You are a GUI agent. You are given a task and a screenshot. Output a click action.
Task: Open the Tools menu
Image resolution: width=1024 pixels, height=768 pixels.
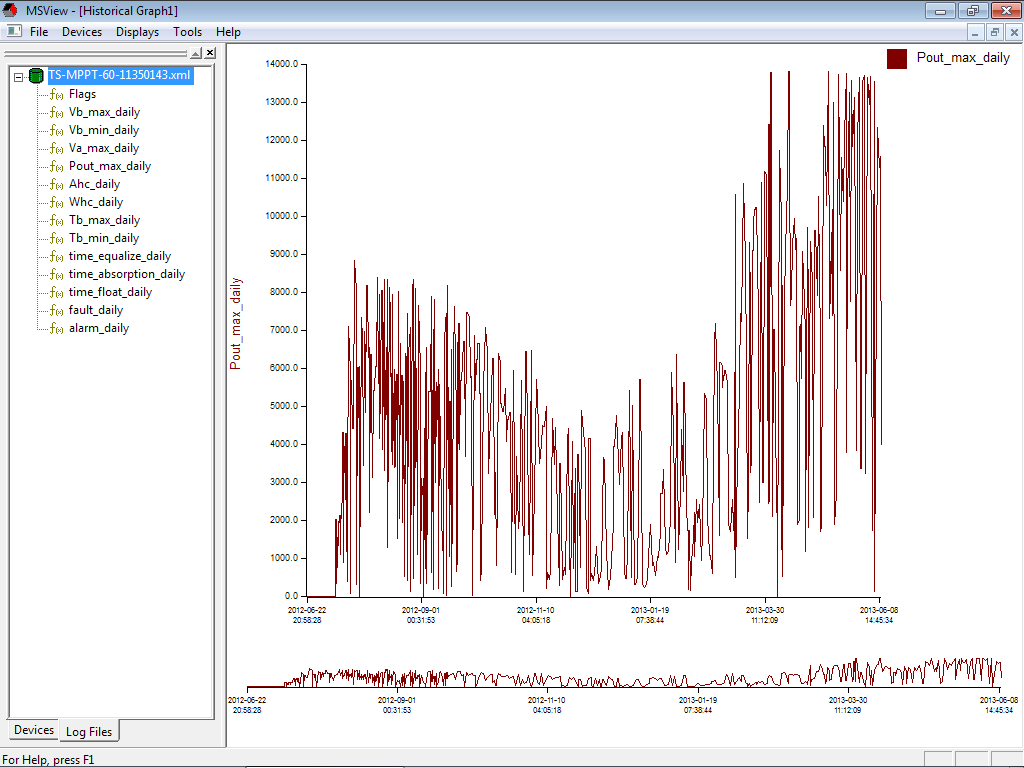point(187,32)
